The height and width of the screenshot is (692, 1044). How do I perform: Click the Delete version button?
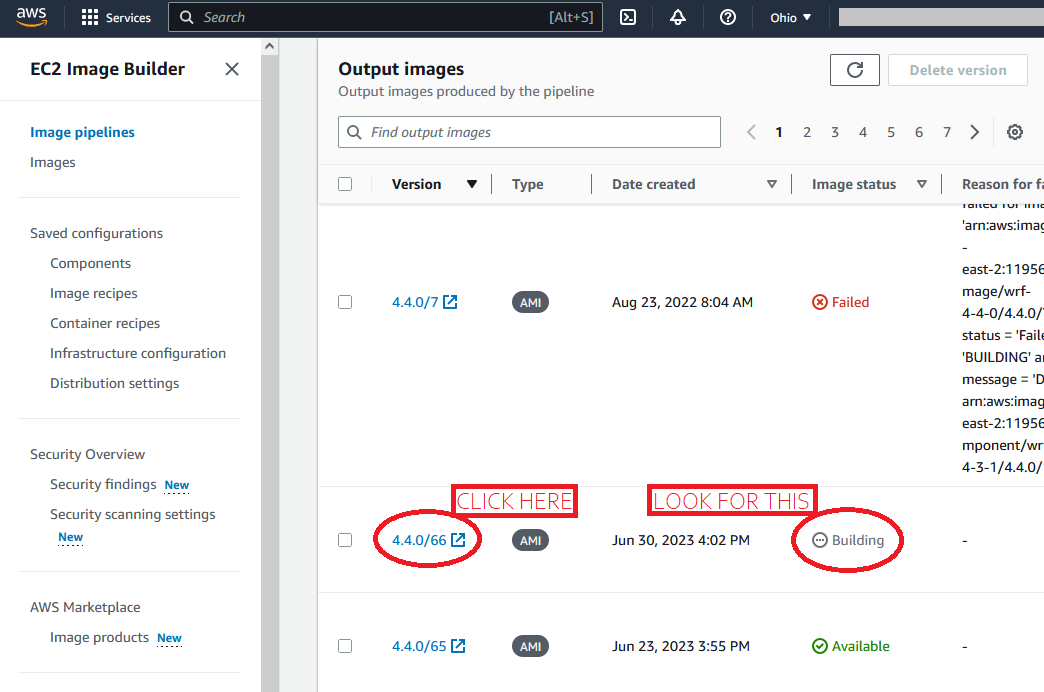(957, 70)
